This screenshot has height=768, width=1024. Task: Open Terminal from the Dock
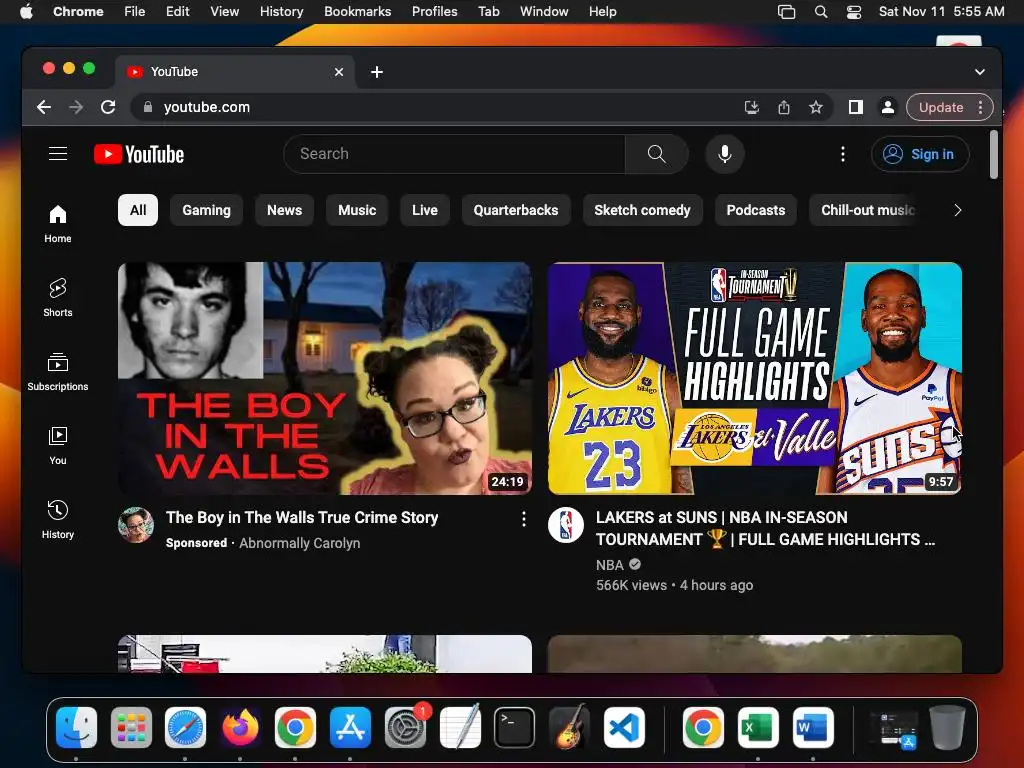[514, 727]
